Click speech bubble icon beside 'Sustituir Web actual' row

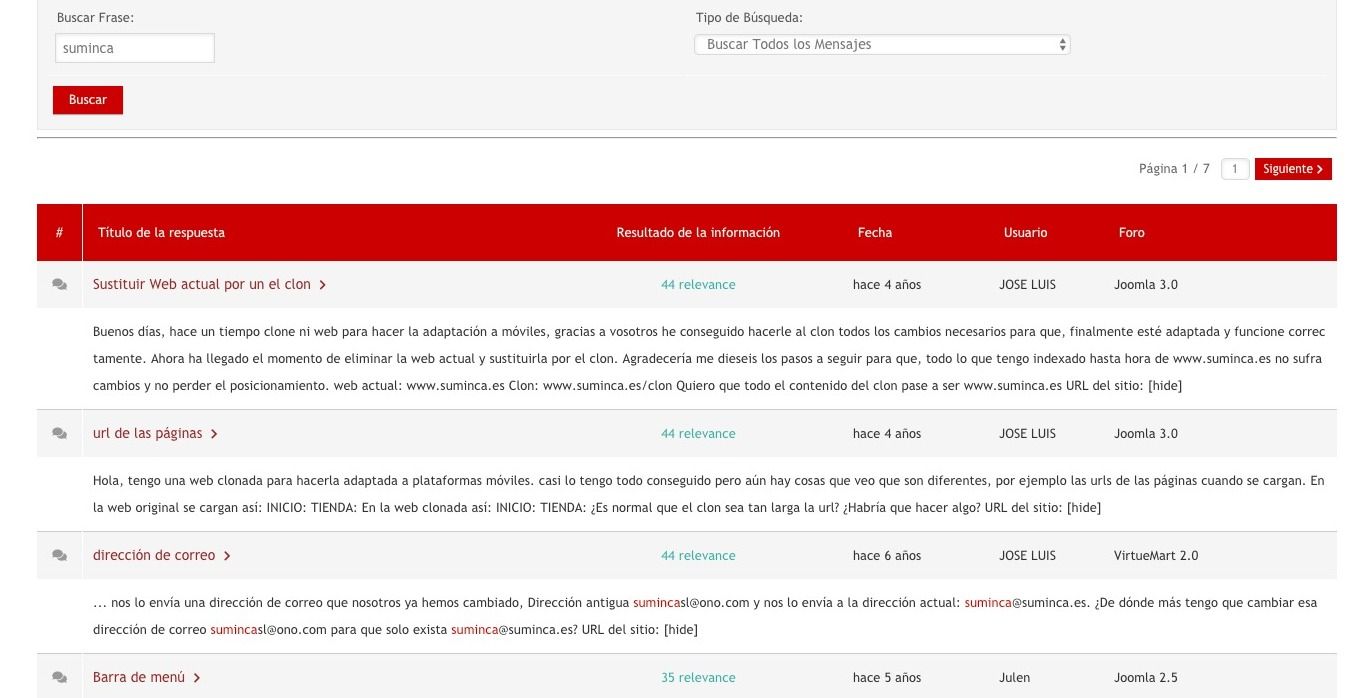point(60,285)
